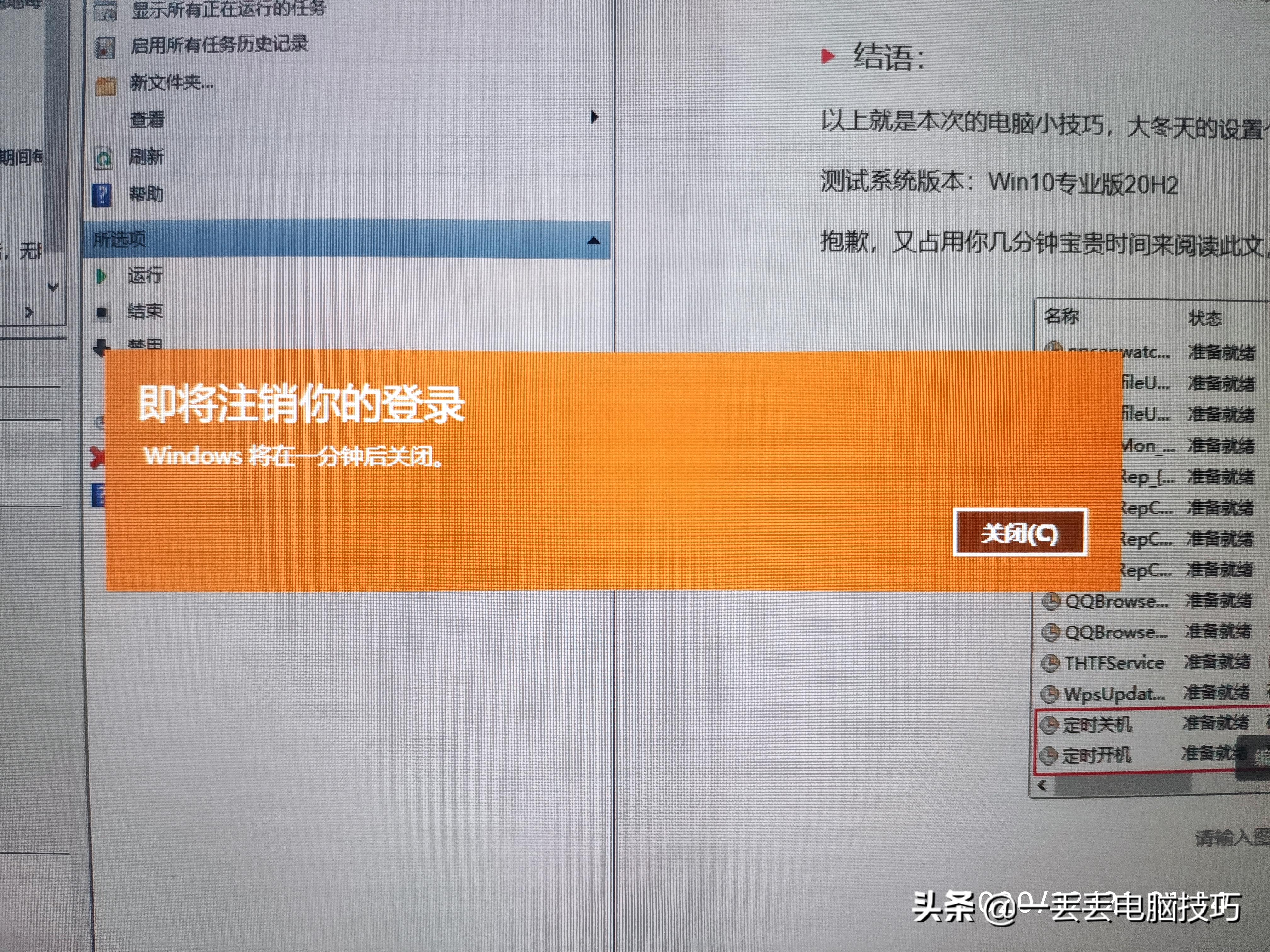The image size is (1270, 952).
Task: Click the down arrow of the left pane scrollbar
Action: tap(53, 286)
